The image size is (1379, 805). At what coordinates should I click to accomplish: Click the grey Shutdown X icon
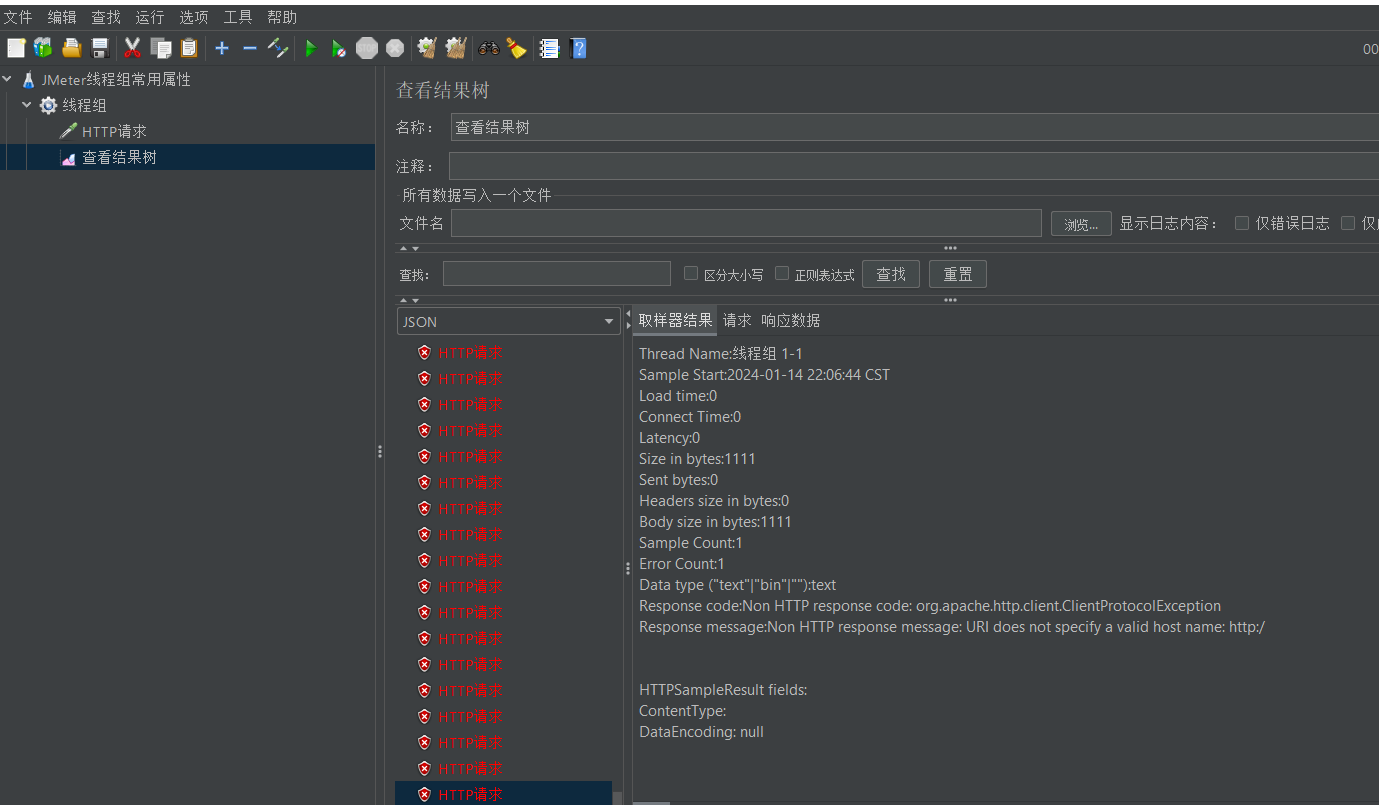tap(395, 48)
